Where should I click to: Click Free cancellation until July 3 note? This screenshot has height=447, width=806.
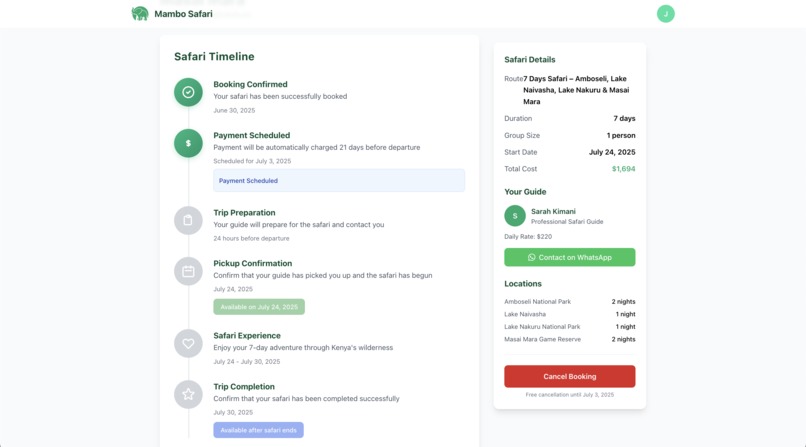[570, 395]
